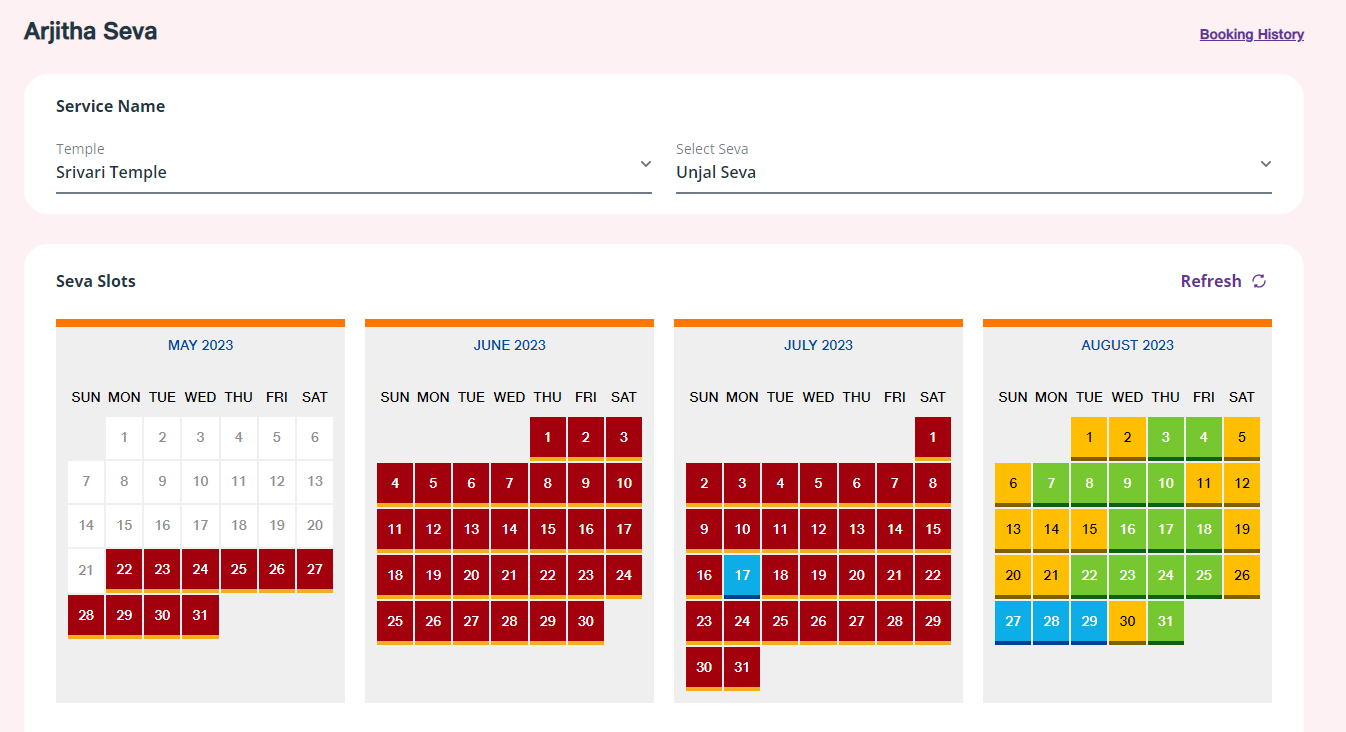Select the green August 10 date

point(1166,485)
